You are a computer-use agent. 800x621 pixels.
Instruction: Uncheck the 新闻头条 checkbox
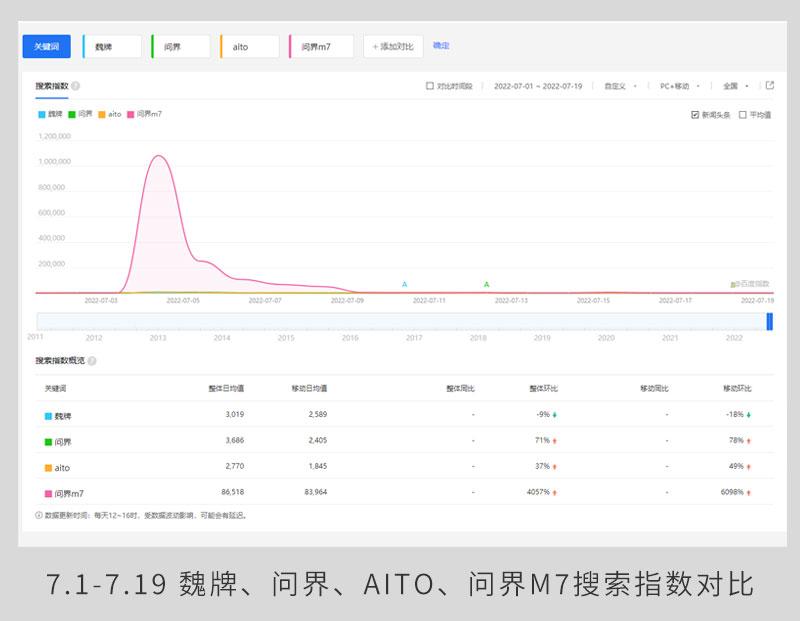(695, 115)
